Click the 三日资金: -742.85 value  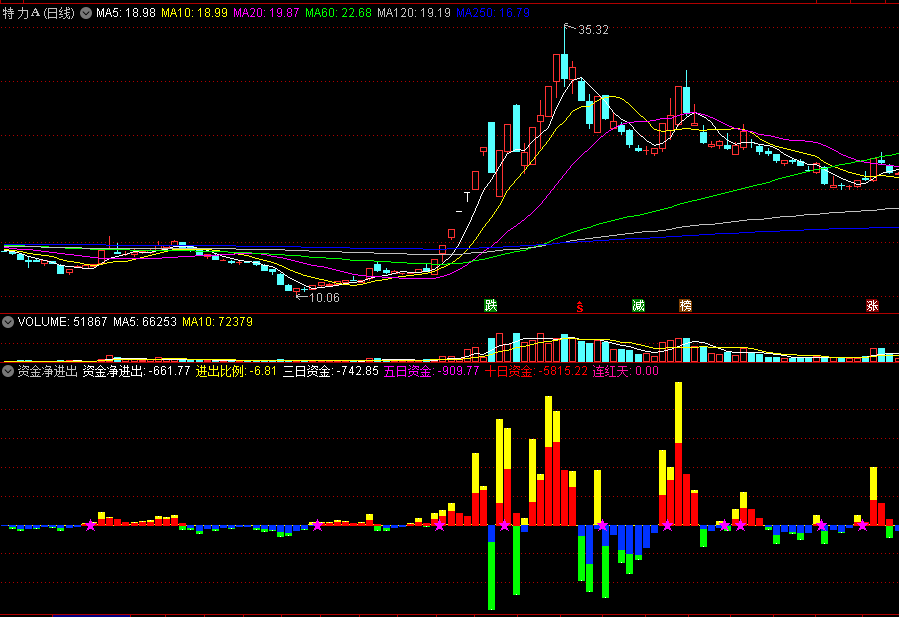pyautogui.click(x=331, y=371)
